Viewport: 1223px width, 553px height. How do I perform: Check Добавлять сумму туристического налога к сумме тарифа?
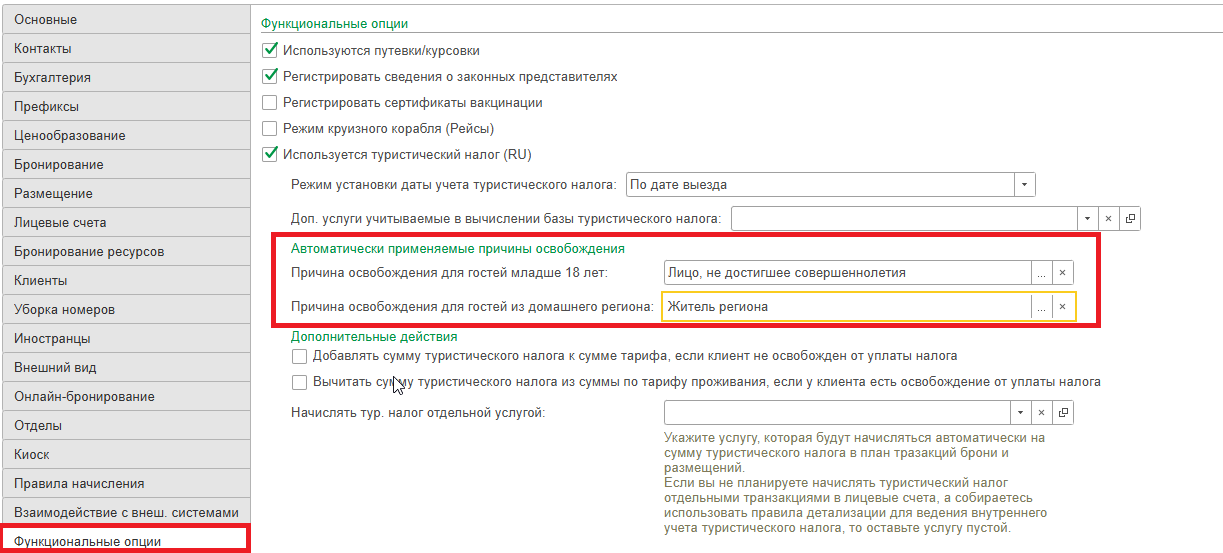pyautogui.click(x=299, y=356)
